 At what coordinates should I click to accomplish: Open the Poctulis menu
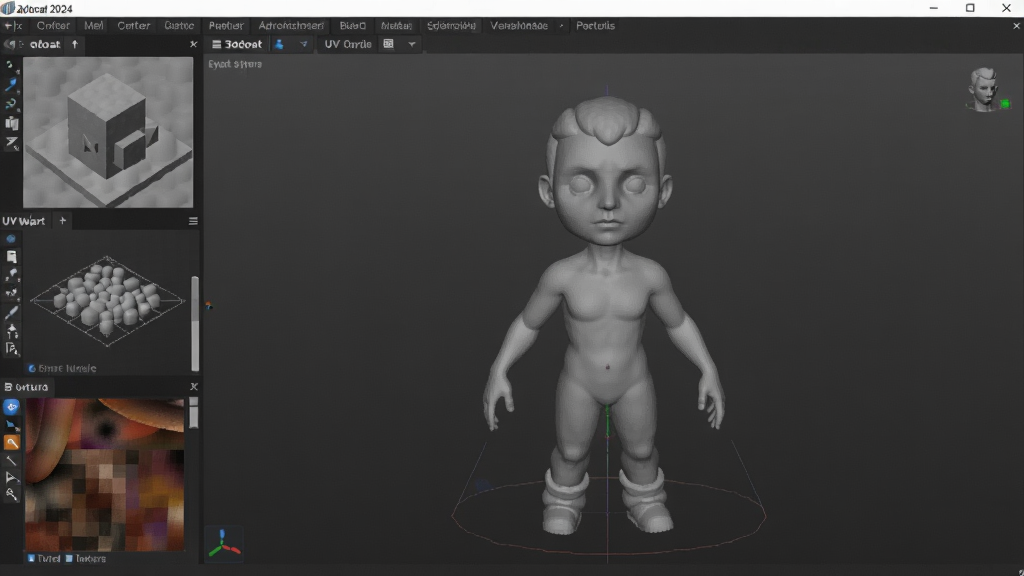pyautogui.click(x=595, y=25)
